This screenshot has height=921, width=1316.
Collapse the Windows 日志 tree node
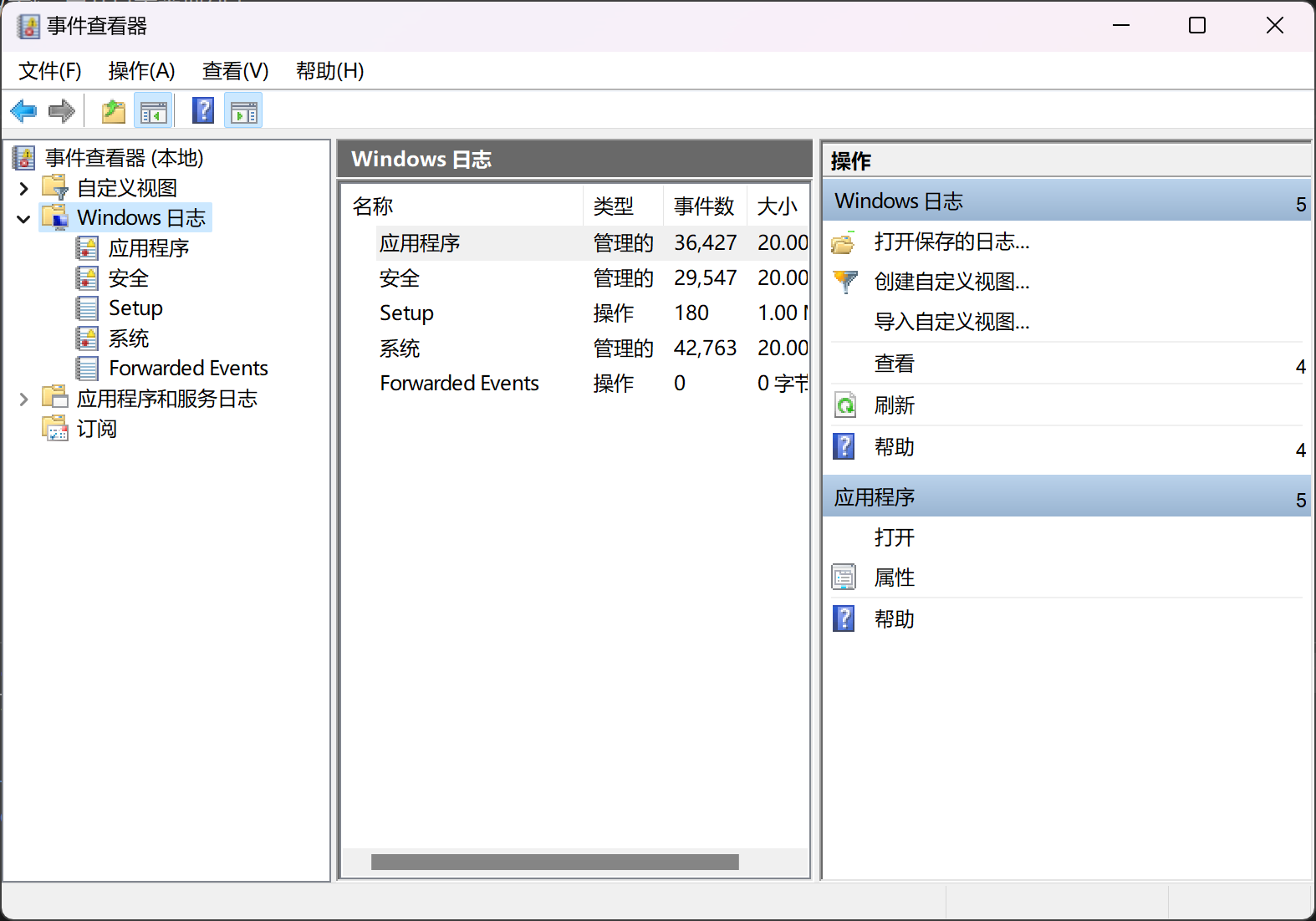click(23, 219)
